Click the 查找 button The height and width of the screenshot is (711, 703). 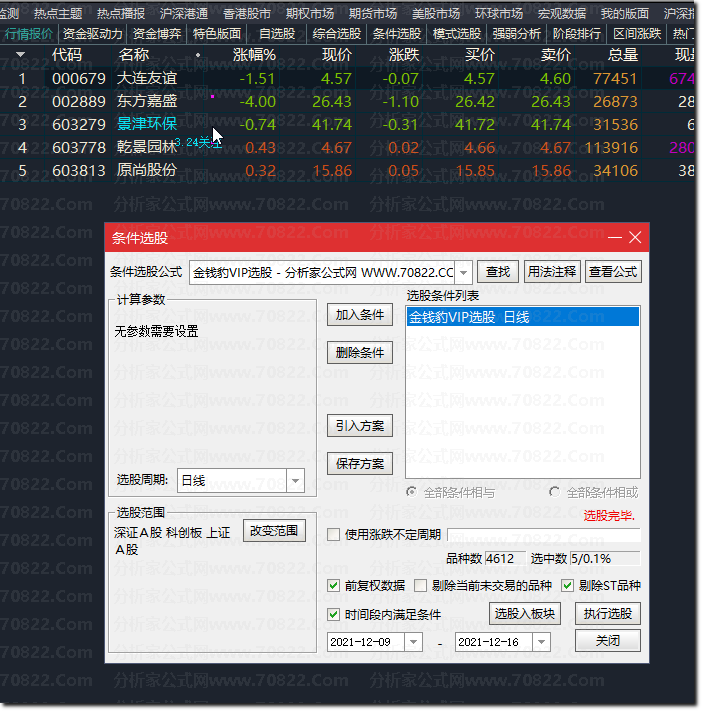click(498, 272)
